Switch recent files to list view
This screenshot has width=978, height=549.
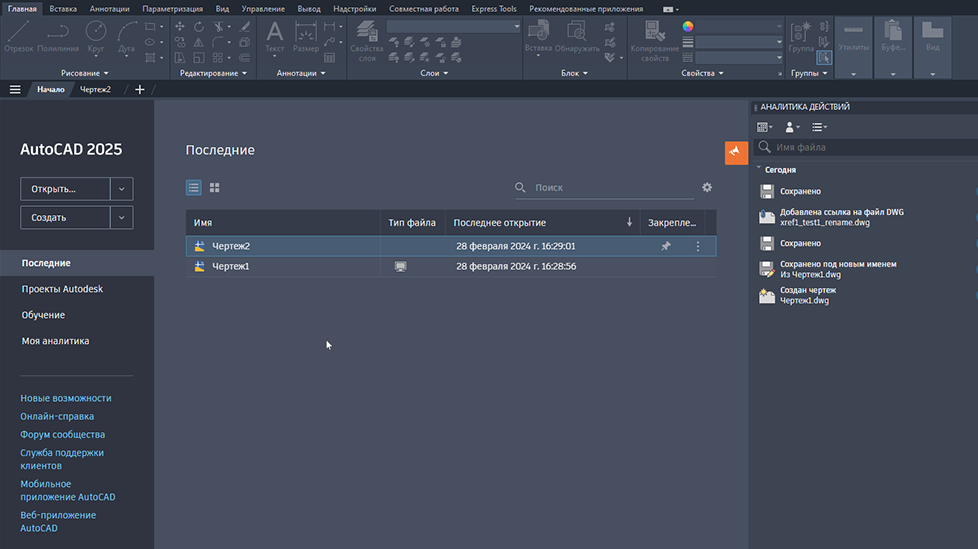tap(193, 187)
